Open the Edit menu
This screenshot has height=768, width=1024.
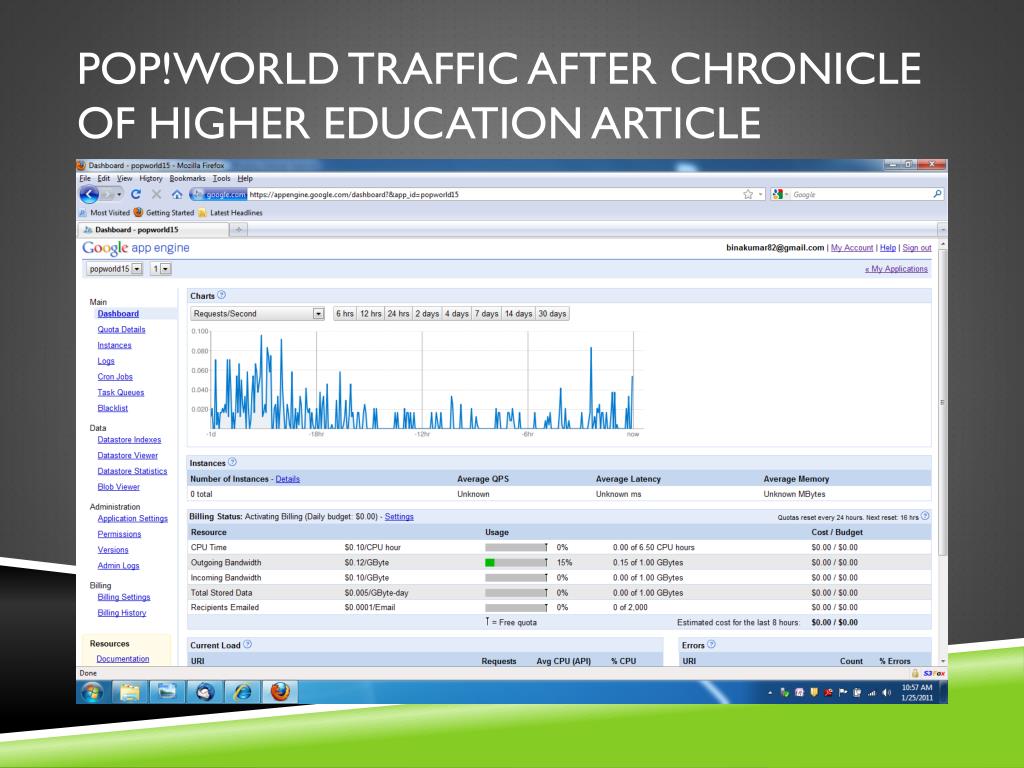tap(104, 178)
